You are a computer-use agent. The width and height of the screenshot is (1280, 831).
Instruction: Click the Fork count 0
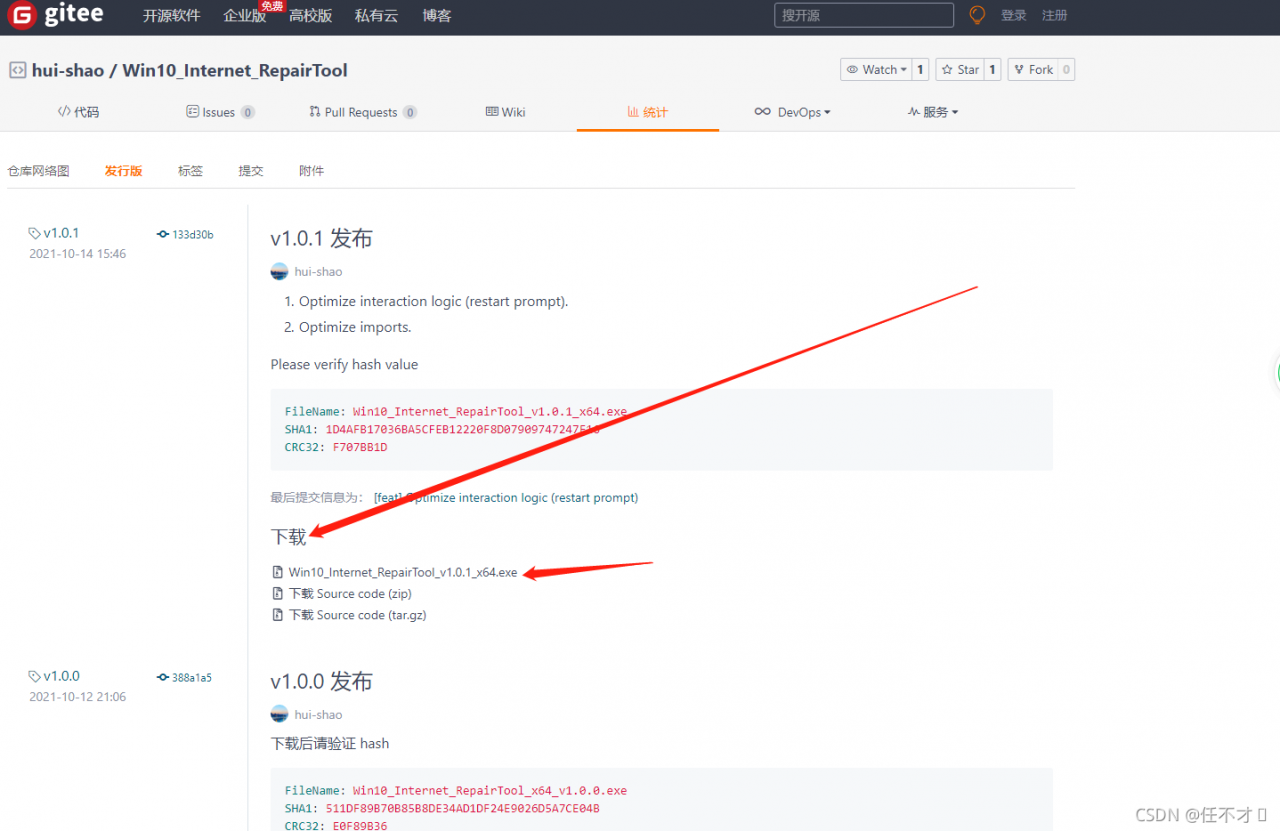tap(1066, 70)
